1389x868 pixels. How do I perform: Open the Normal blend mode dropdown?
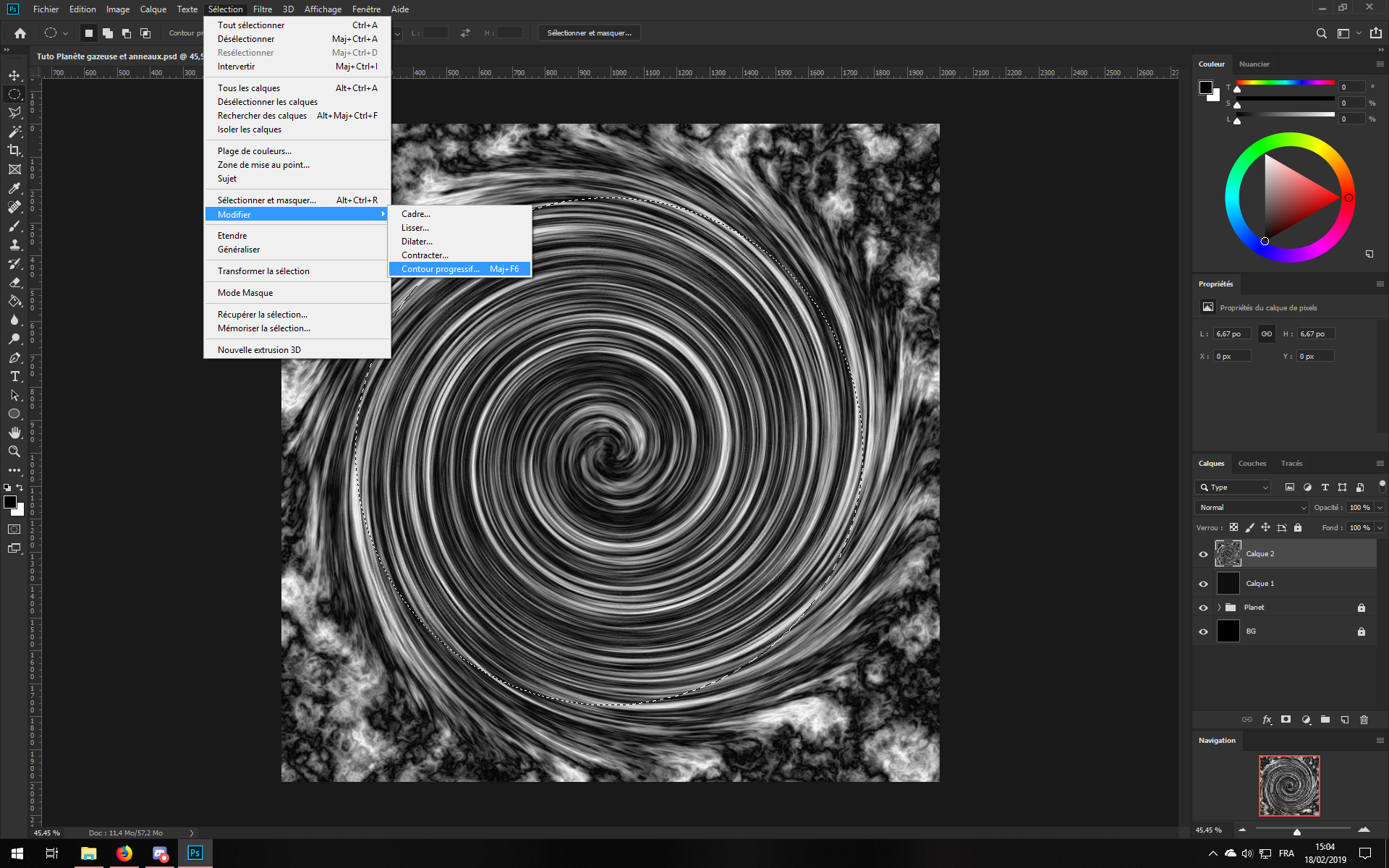(x=1252, y=508)
